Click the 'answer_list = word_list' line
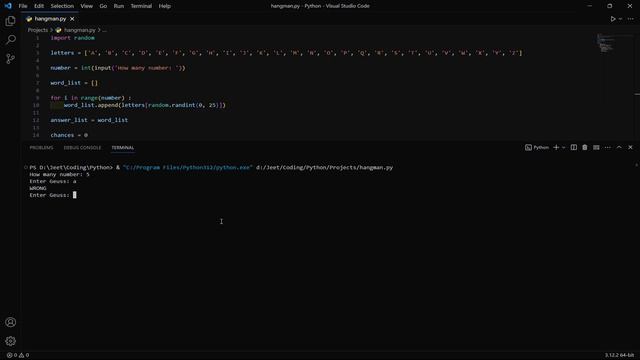The height and width of the screenshot is (360, 640). pyautogui.click(x=89, y=120)
